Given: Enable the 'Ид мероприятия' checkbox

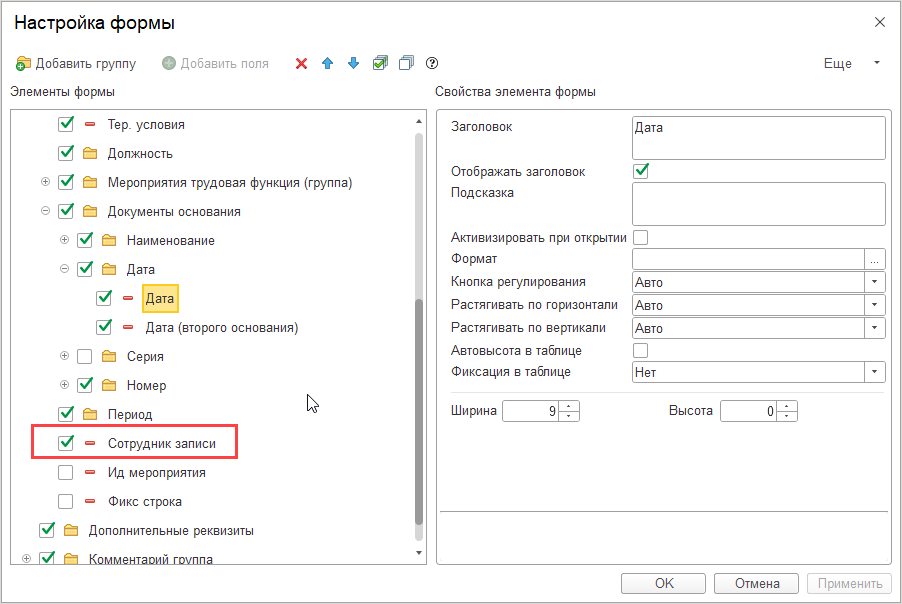Looking at the screenshot, I should point(66,472).
